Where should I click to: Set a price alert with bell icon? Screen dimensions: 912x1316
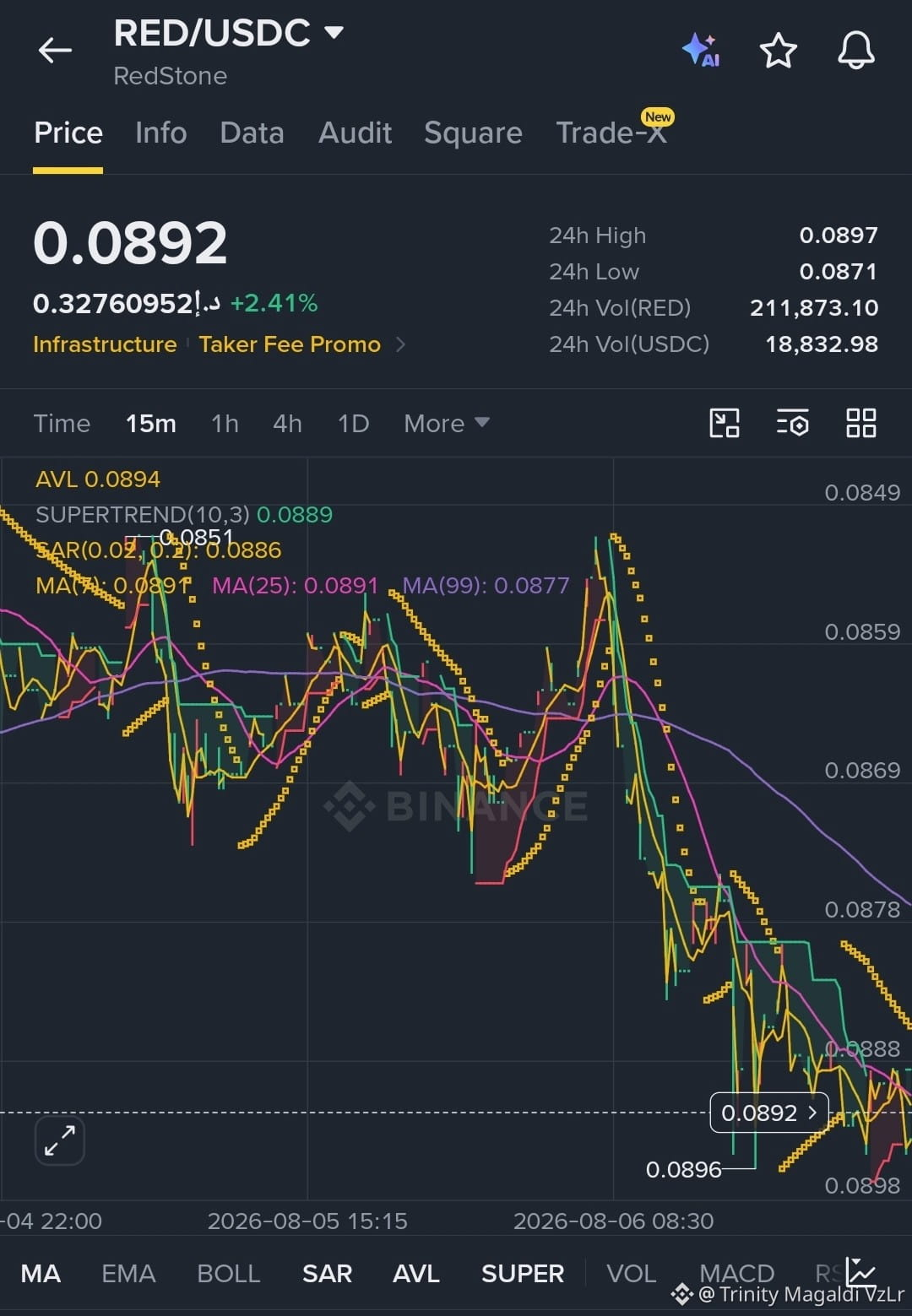click(856, 51)
